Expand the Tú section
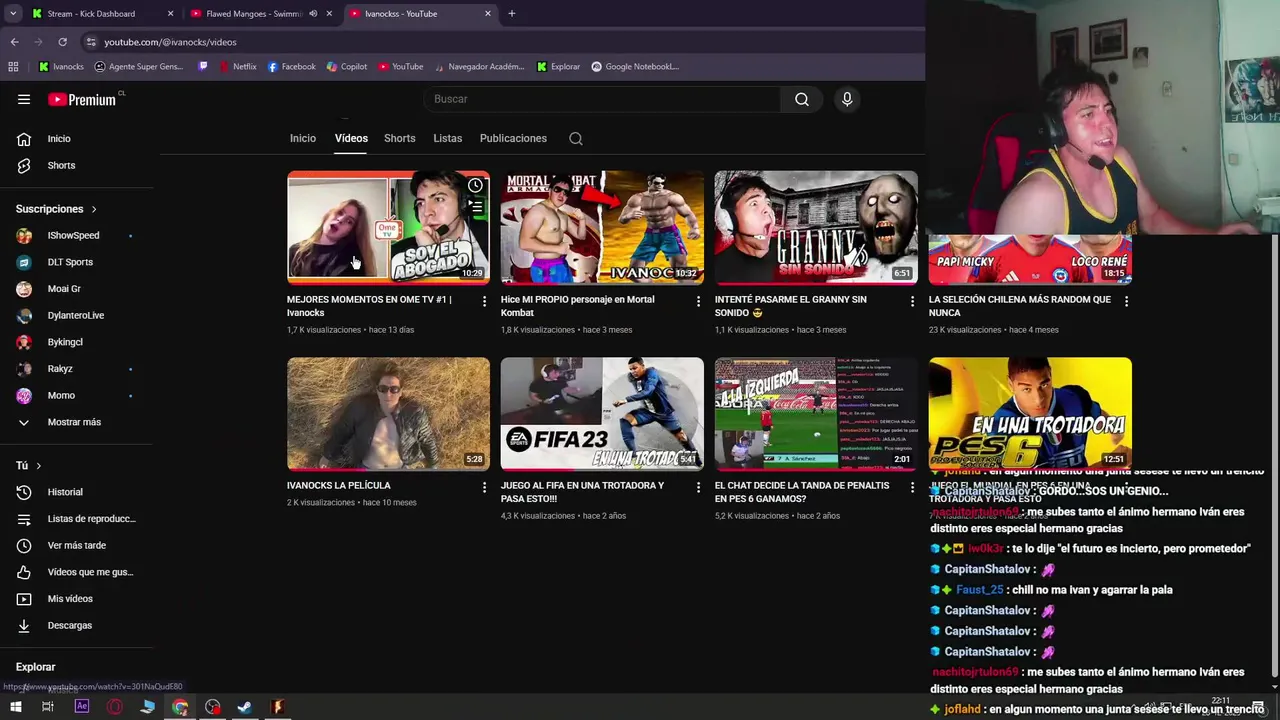Image resolution: width=1280 pixels, height=720 pixels. click(x=29, y=466)
